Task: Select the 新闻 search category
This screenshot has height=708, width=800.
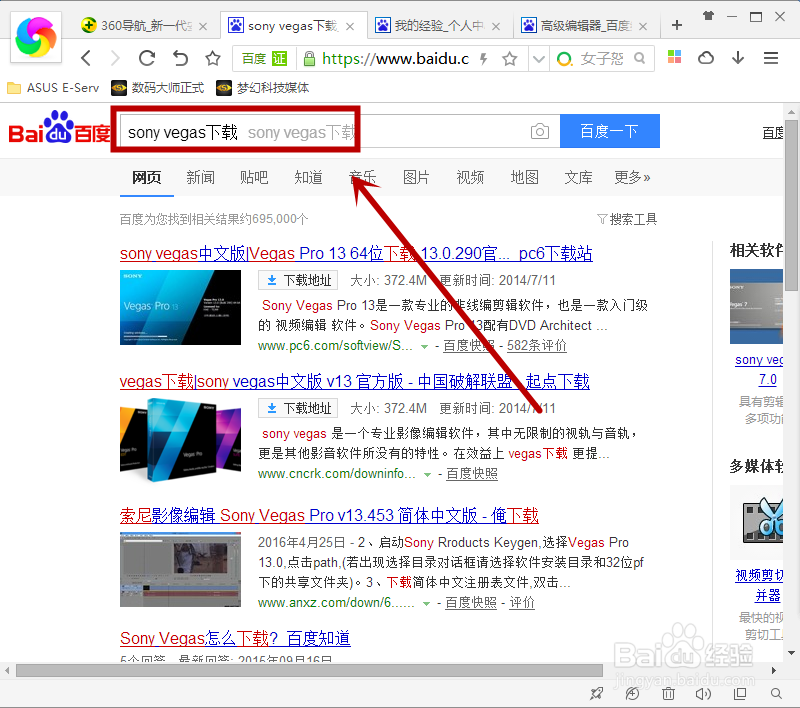Action: [200, 178]
